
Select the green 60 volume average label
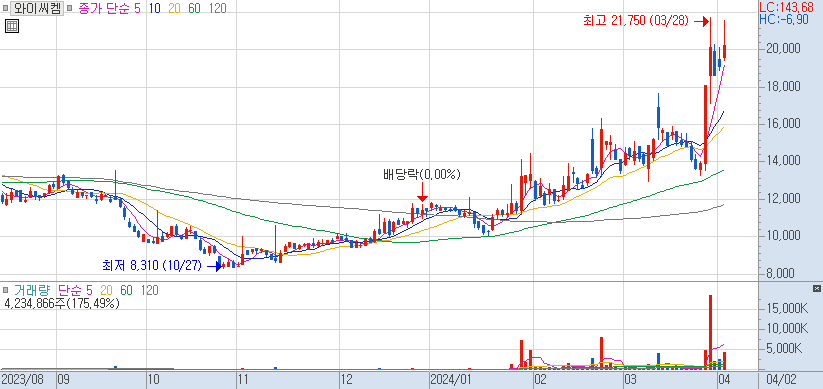tap(126, 290)
